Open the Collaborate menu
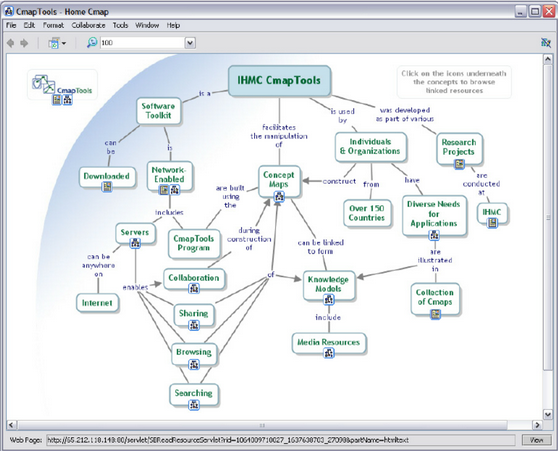 88,25
